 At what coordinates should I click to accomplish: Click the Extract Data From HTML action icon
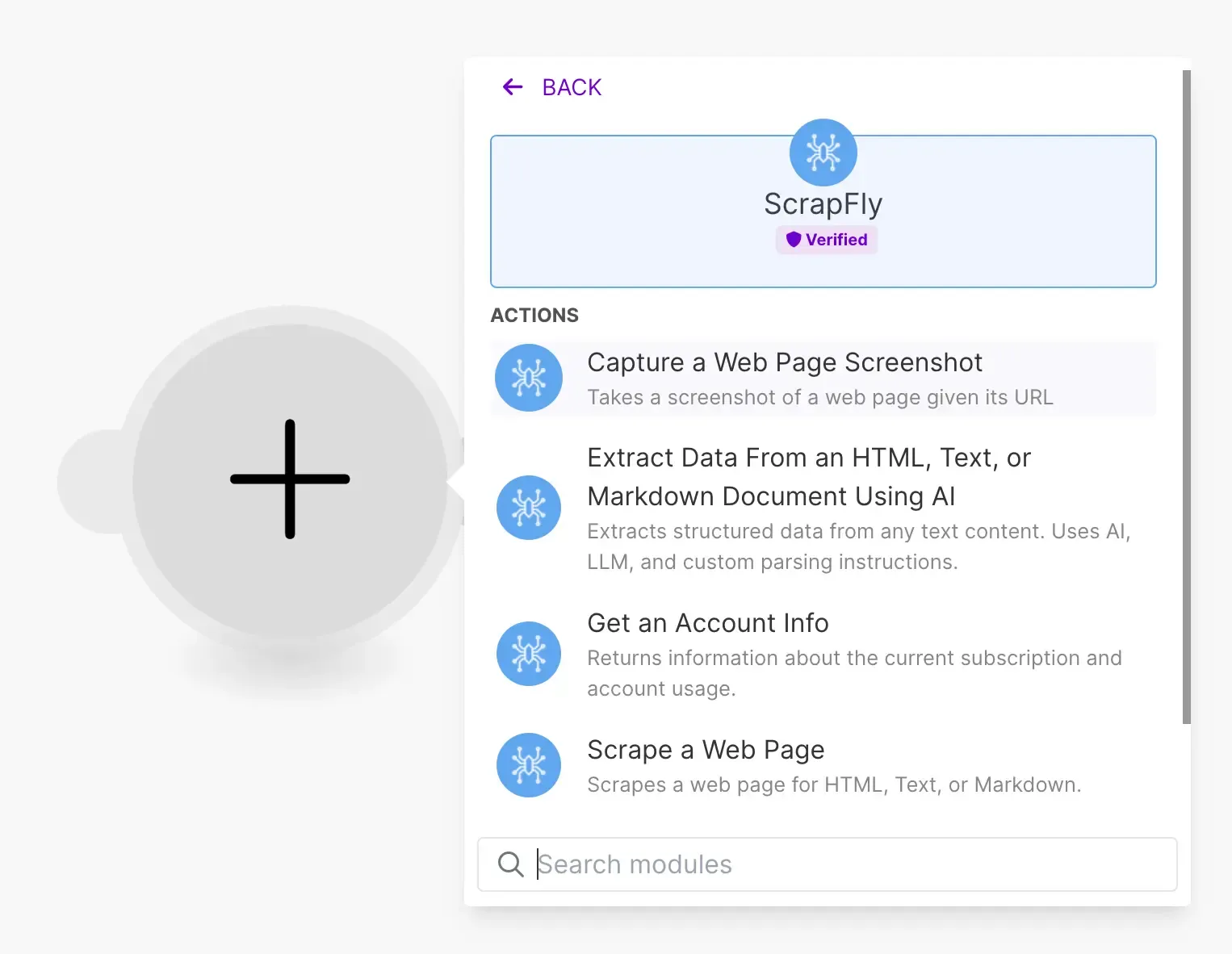click(x=529, y=508)
